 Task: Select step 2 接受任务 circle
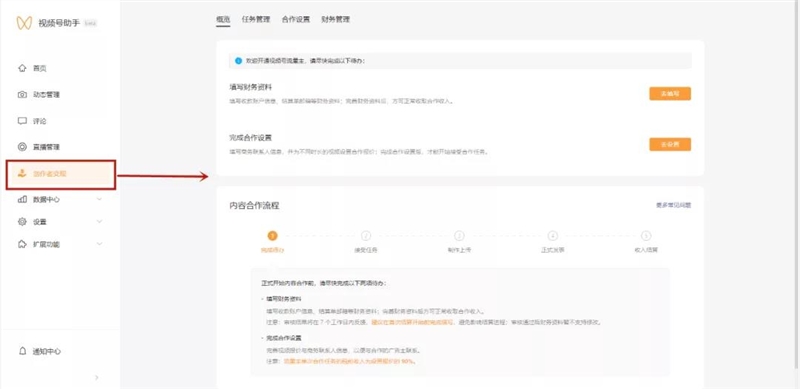[x=366, y=236]
